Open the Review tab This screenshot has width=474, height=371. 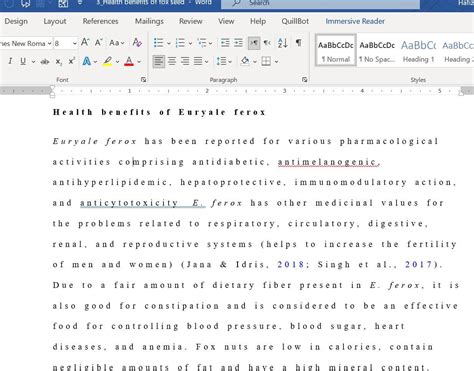click(x=191, y=21)
